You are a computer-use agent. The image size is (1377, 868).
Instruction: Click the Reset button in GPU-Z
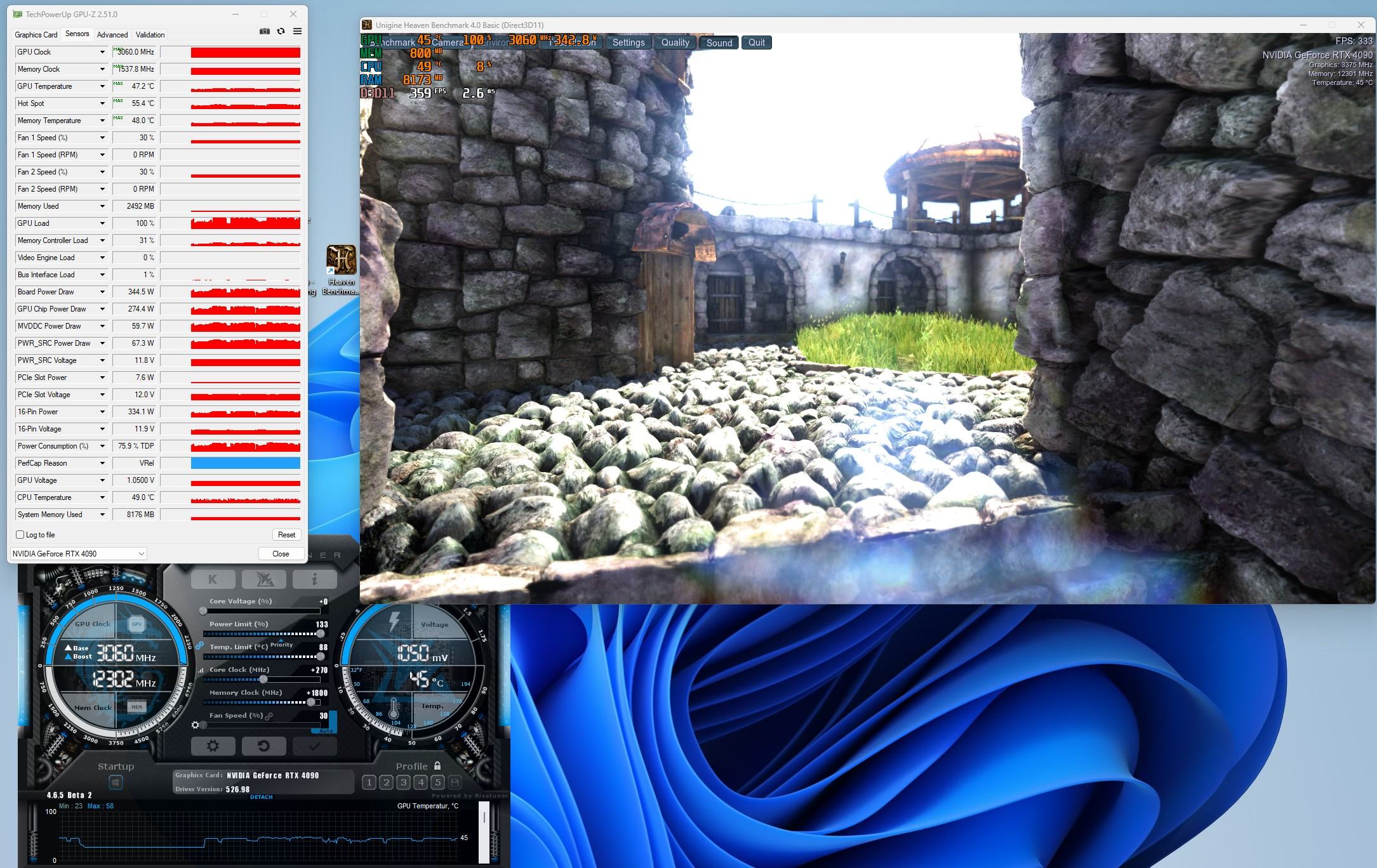(x=286, y=535)
